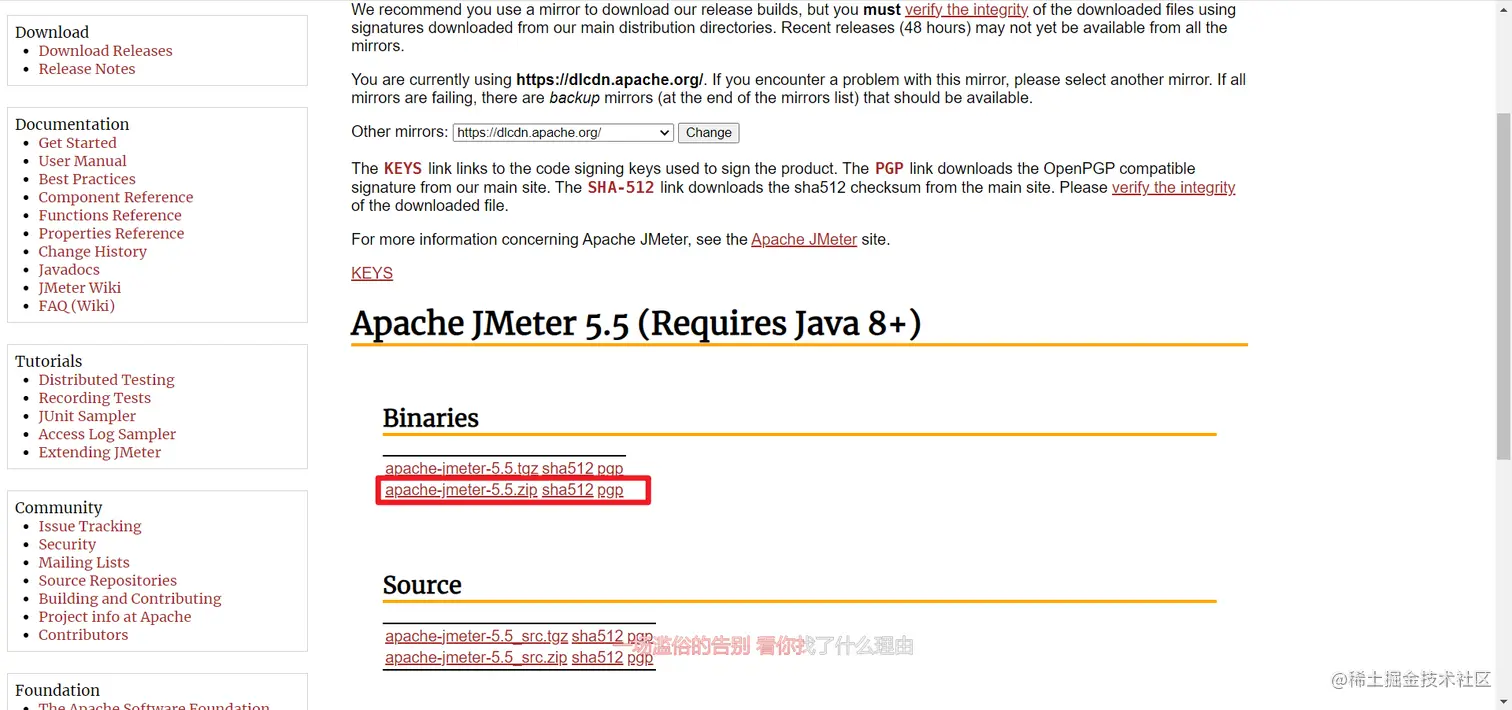Open sha512 for apache-jmeter-5.5_src.zip
The image size is (1512, 710).
click(597, 658)
